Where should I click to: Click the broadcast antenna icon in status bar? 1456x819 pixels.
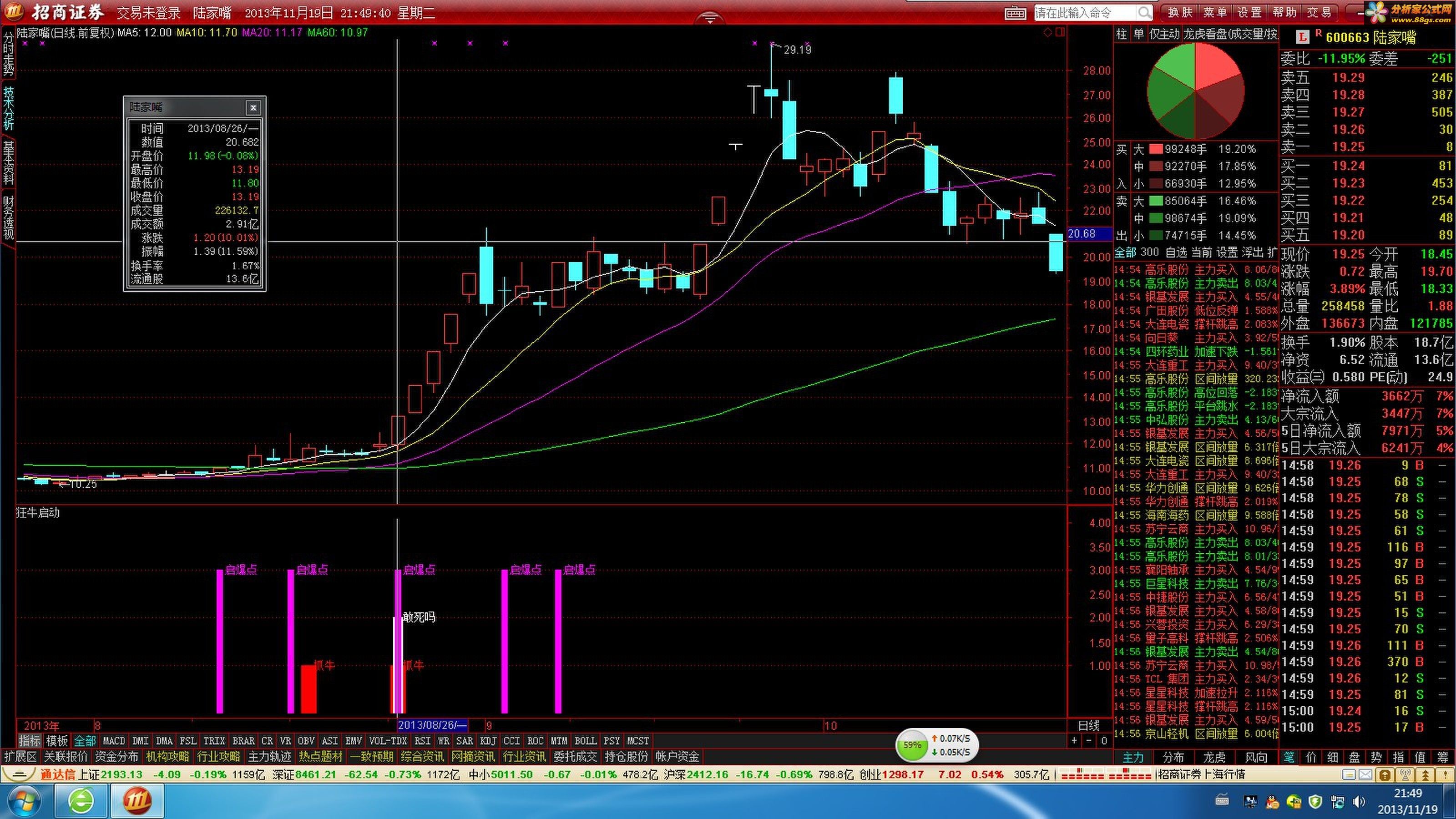[1405, 774]
